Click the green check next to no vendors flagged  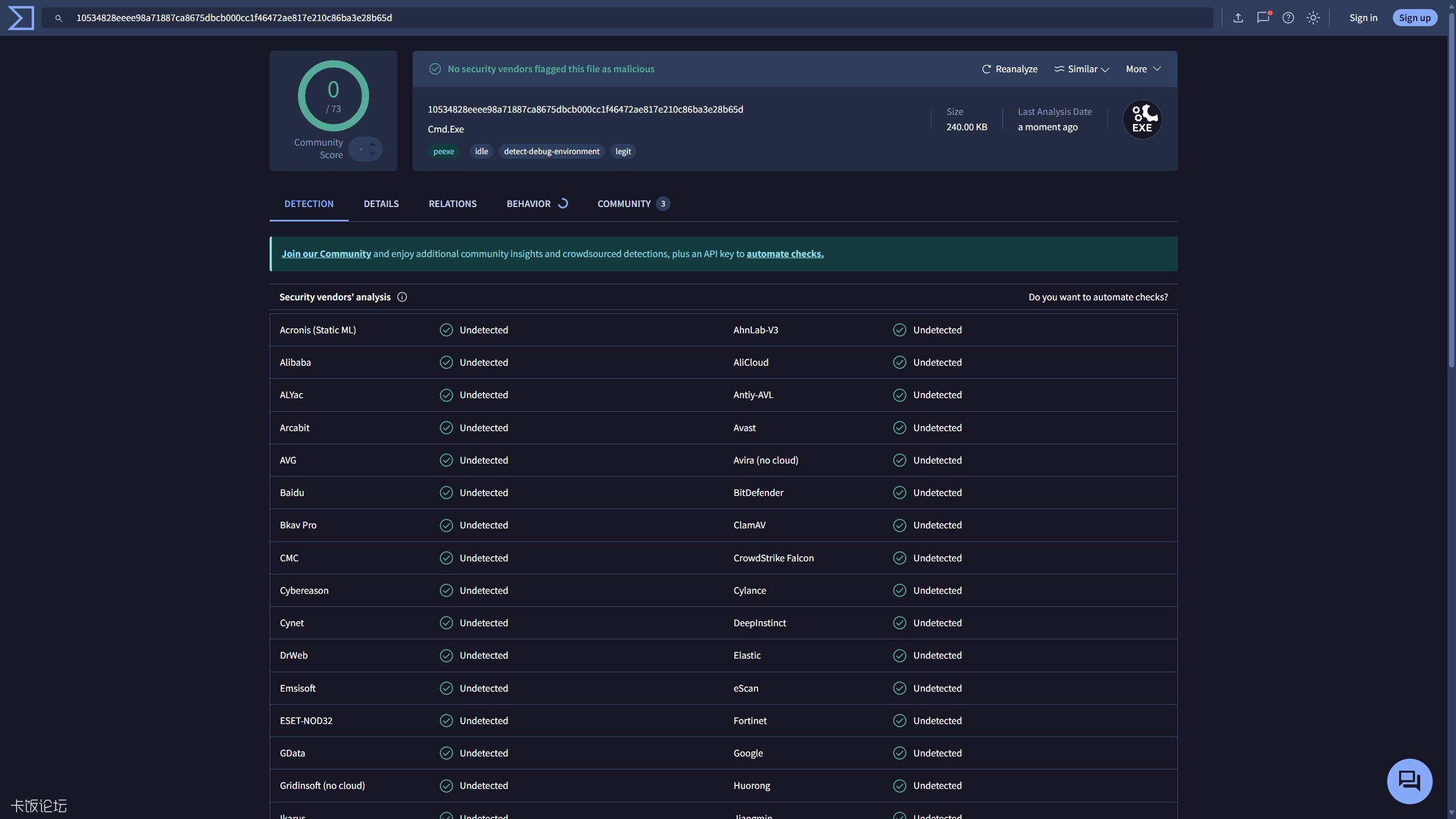pyautogui.click(x=435, y=69)
